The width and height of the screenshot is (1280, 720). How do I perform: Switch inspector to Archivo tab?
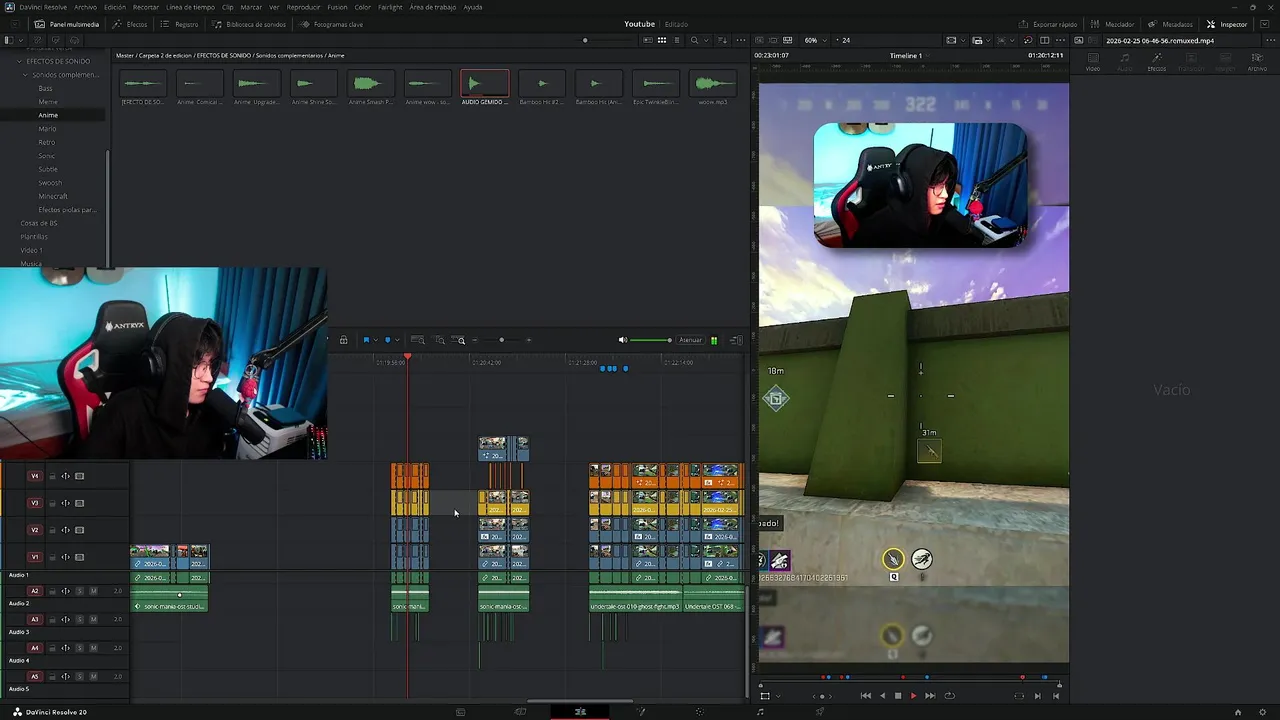click(1257, 62)
